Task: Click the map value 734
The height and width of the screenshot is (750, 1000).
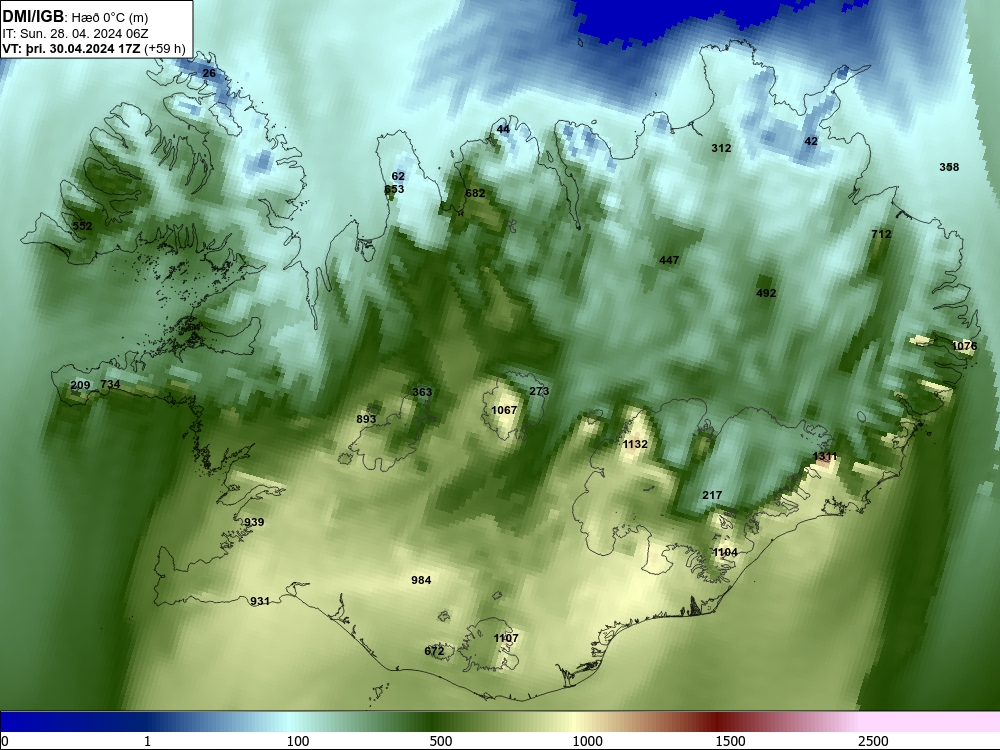Action: coord(110,384)
